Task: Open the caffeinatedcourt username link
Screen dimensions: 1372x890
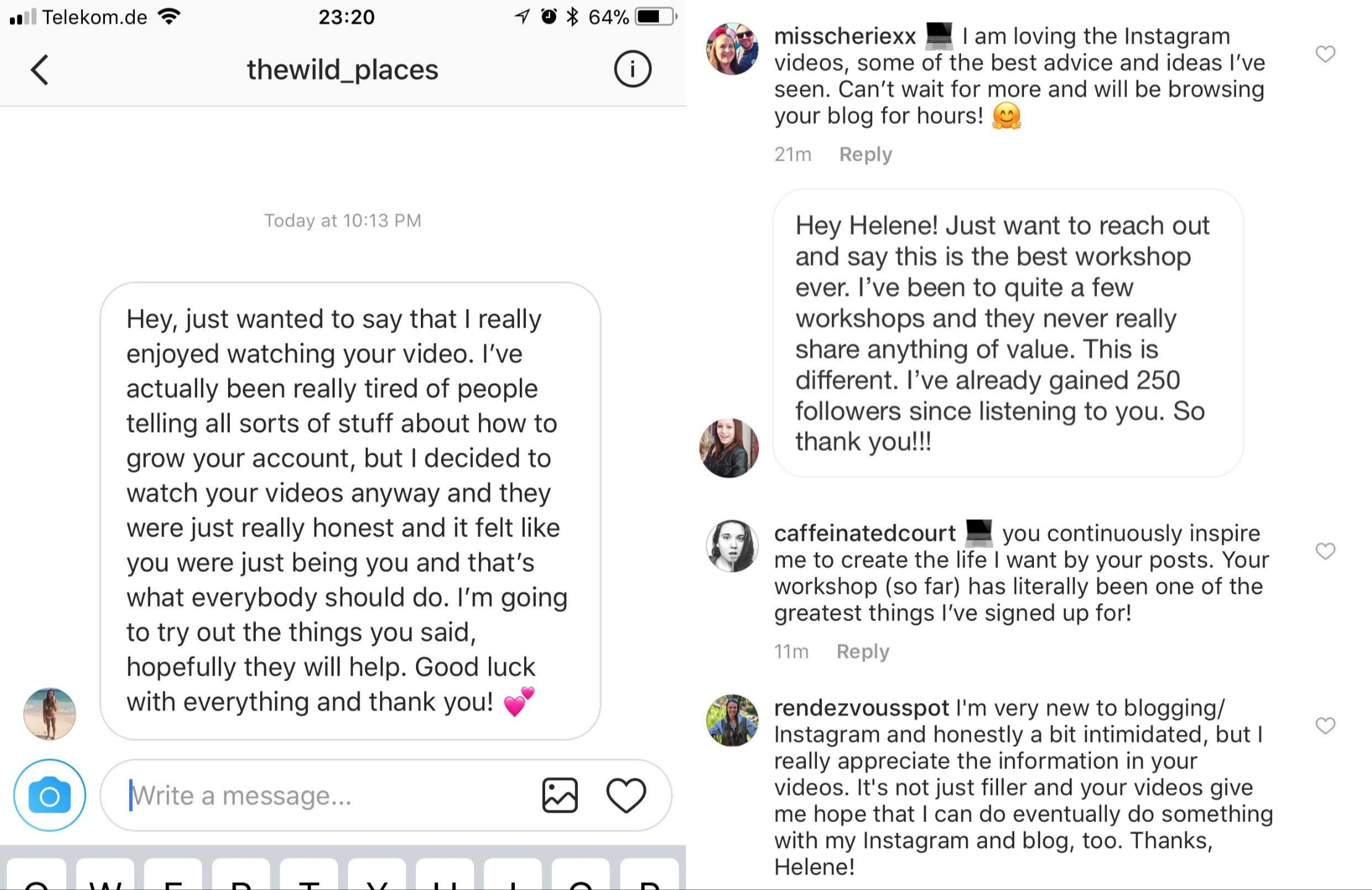Action: click(x=865, y=533)
